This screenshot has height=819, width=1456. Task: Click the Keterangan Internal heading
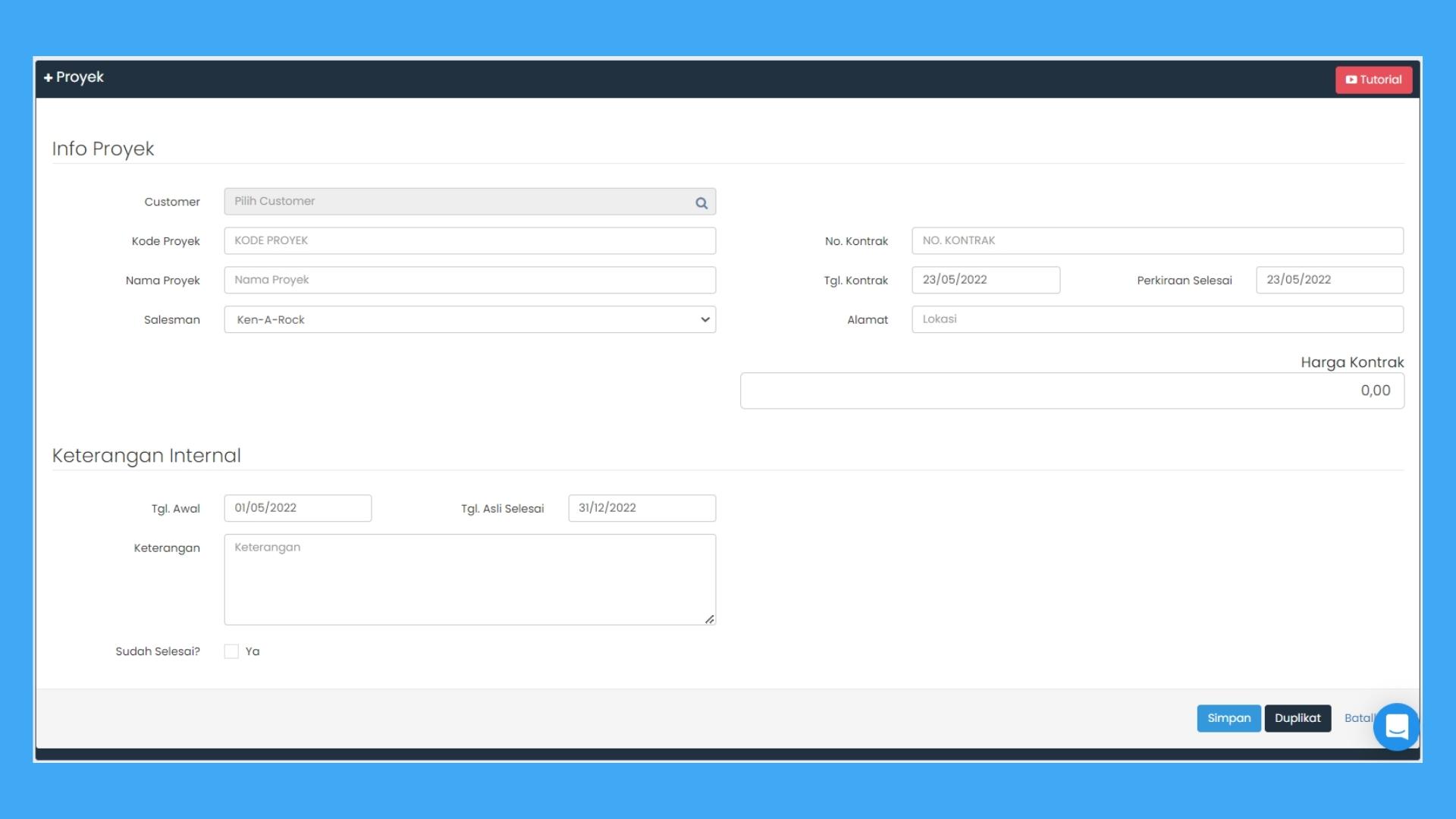pyautogui.click(x=146, y=456)
